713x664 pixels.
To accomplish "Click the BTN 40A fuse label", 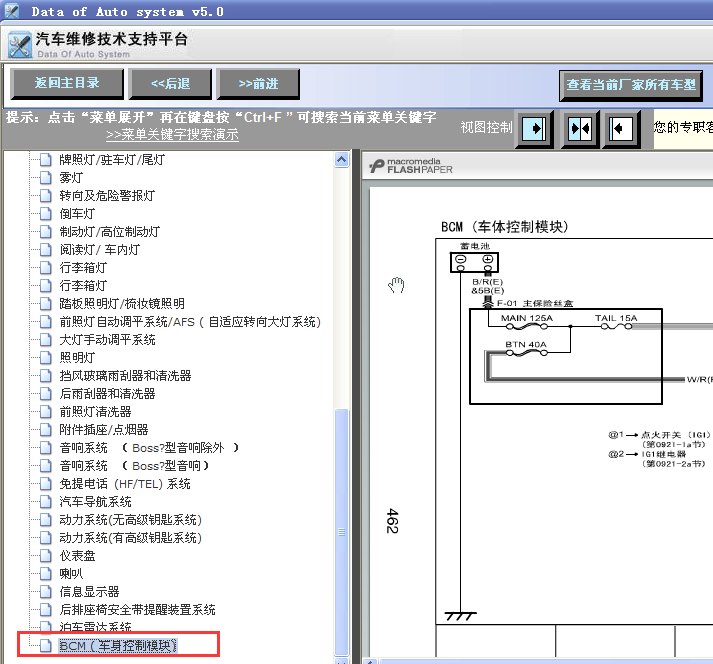I will coord(526,344).
